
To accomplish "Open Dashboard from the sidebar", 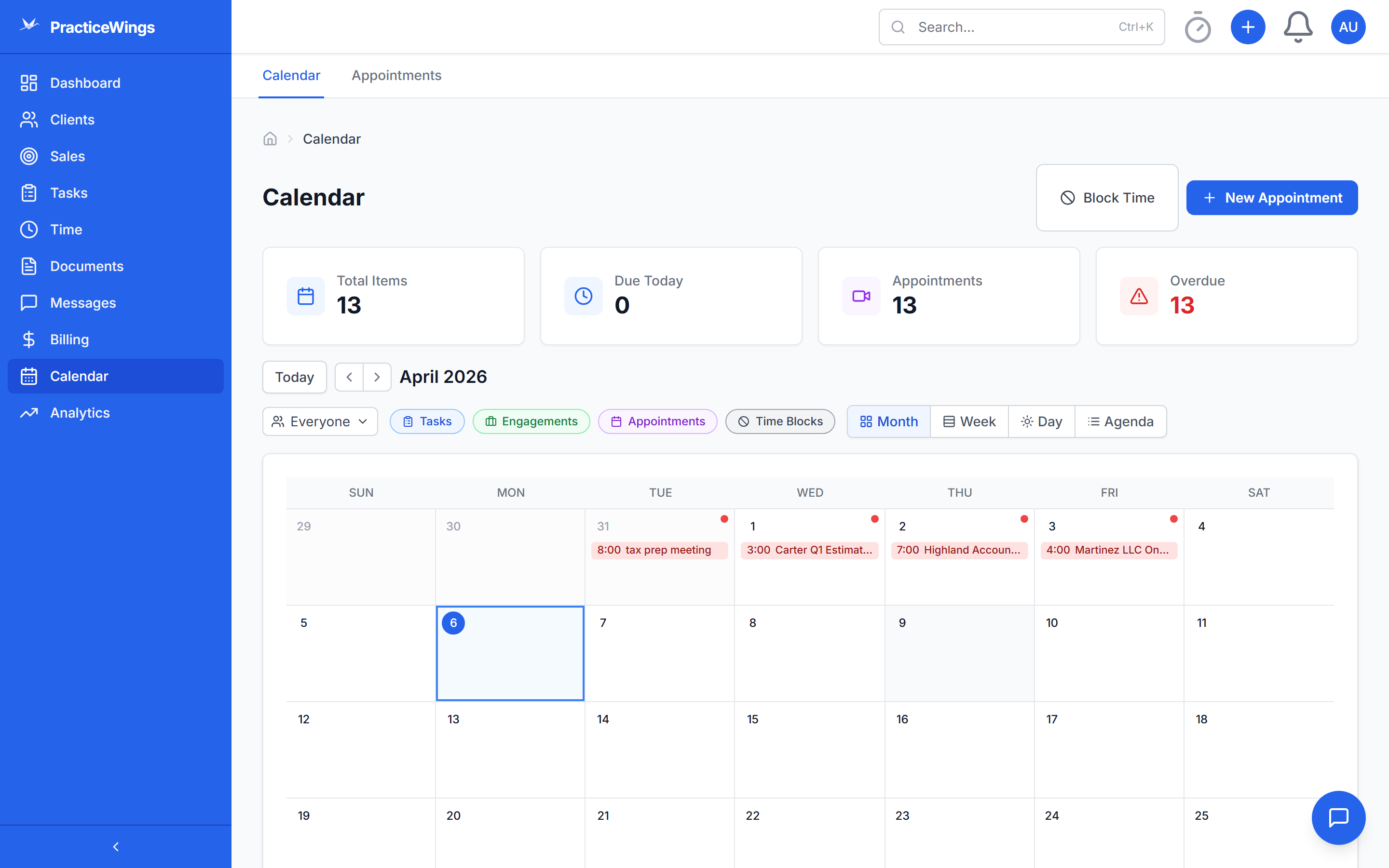I will (115, 82).
